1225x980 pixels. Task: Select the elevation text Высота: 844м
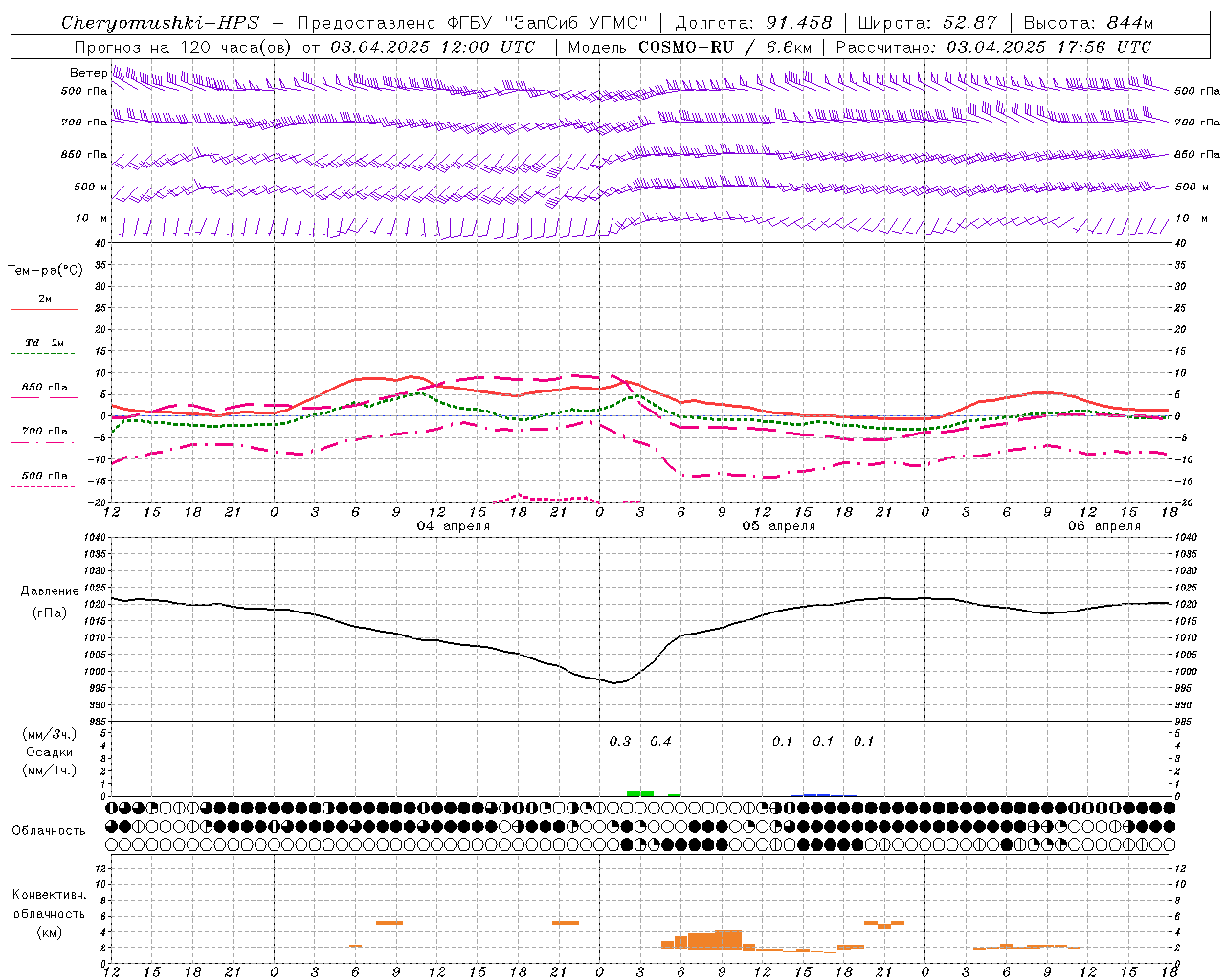[x=1088, y=23]
